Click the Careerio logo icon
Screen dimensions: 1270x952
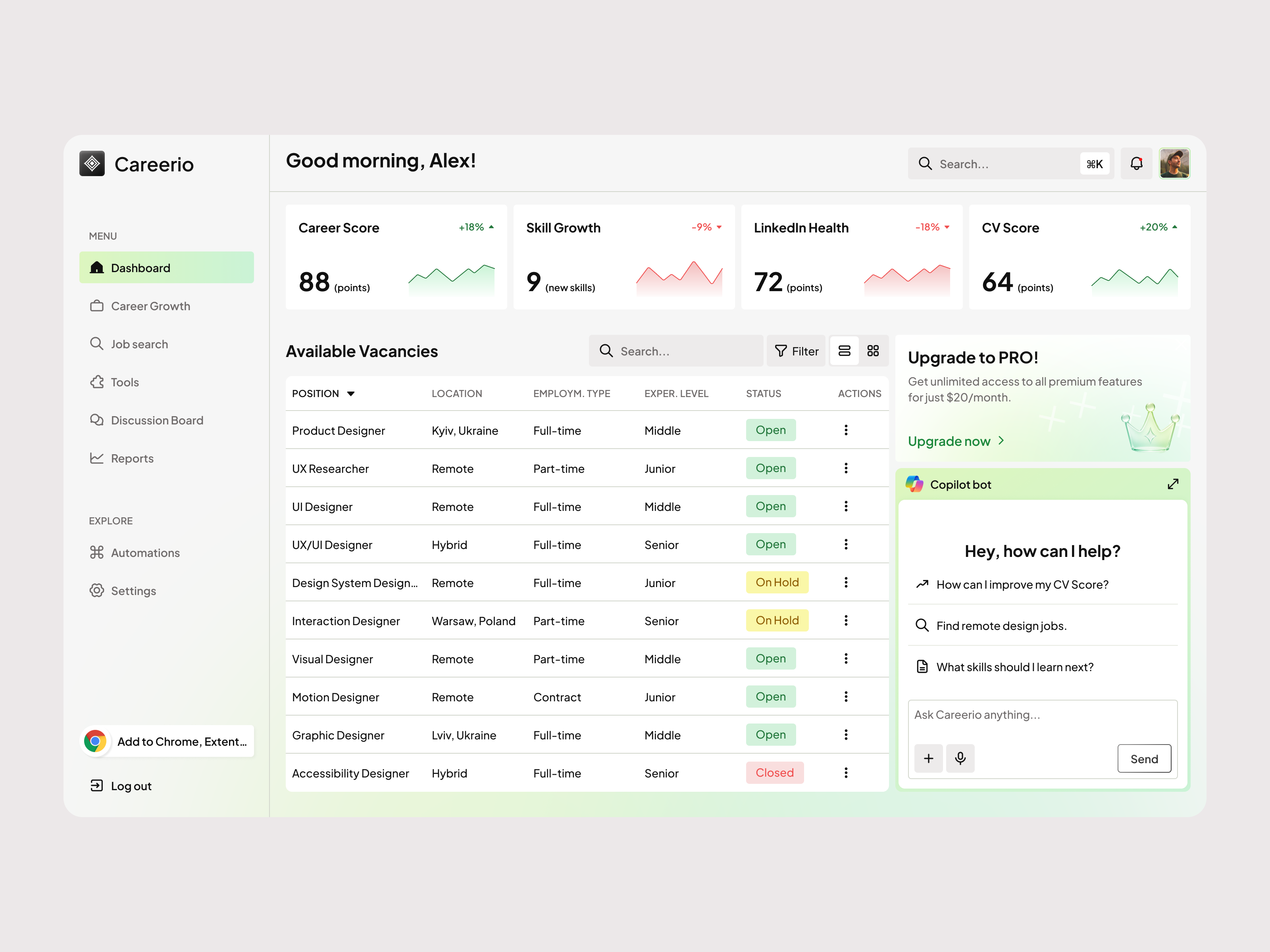point(92,163)
